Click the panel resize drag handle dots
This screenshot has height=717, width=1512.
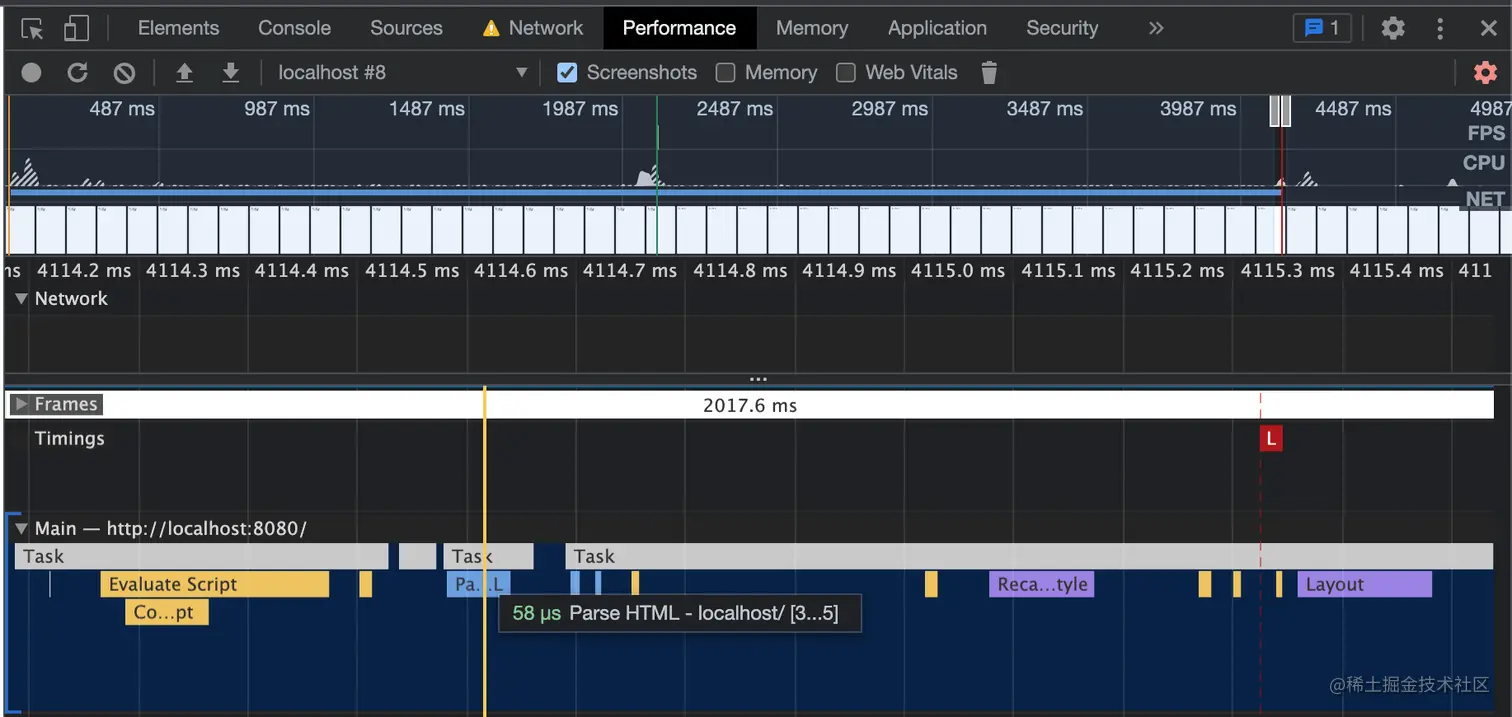(758, 380)
